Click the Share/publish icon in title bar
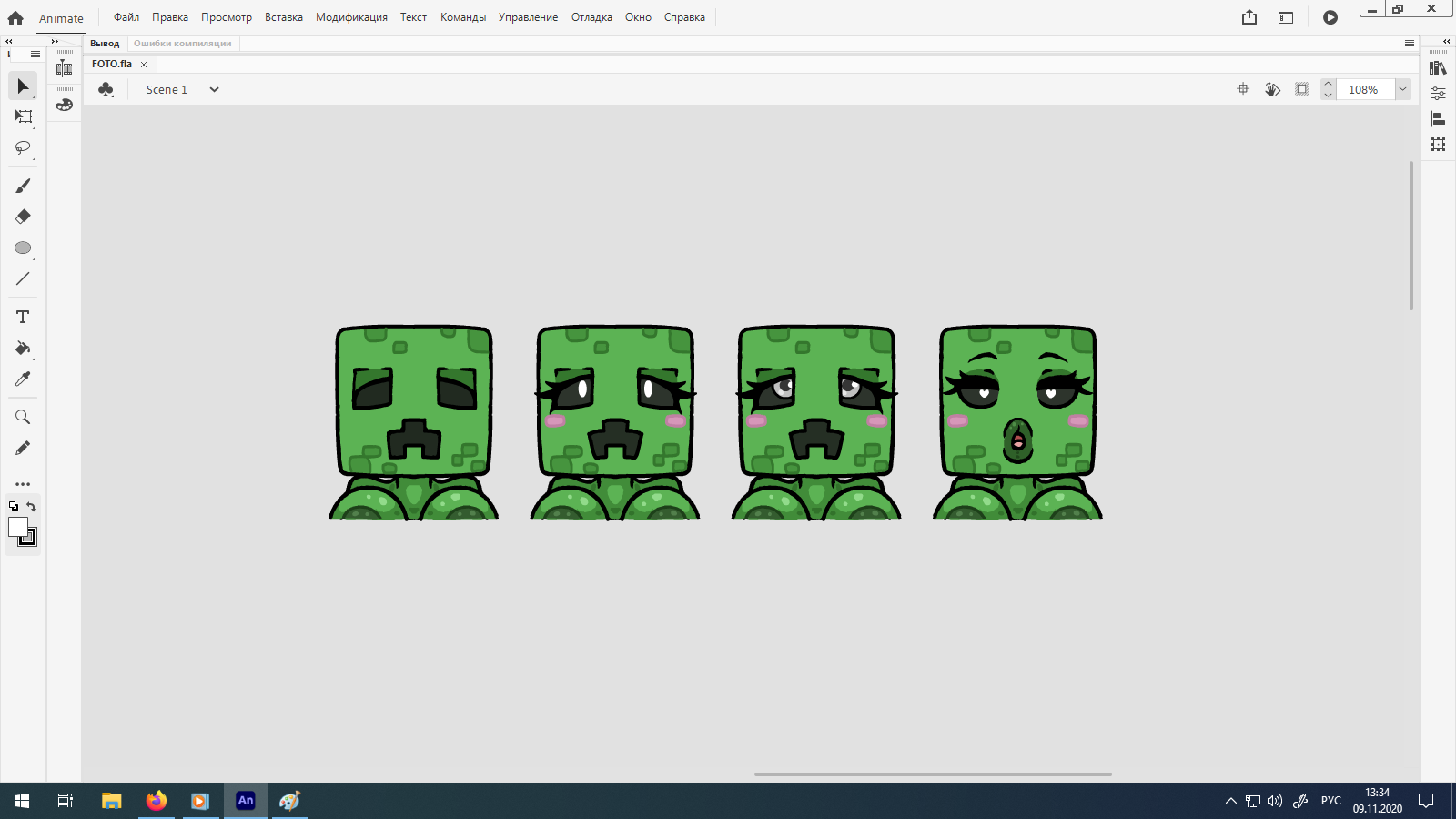The image size is (1456, 819). (x=1249, y=17)
